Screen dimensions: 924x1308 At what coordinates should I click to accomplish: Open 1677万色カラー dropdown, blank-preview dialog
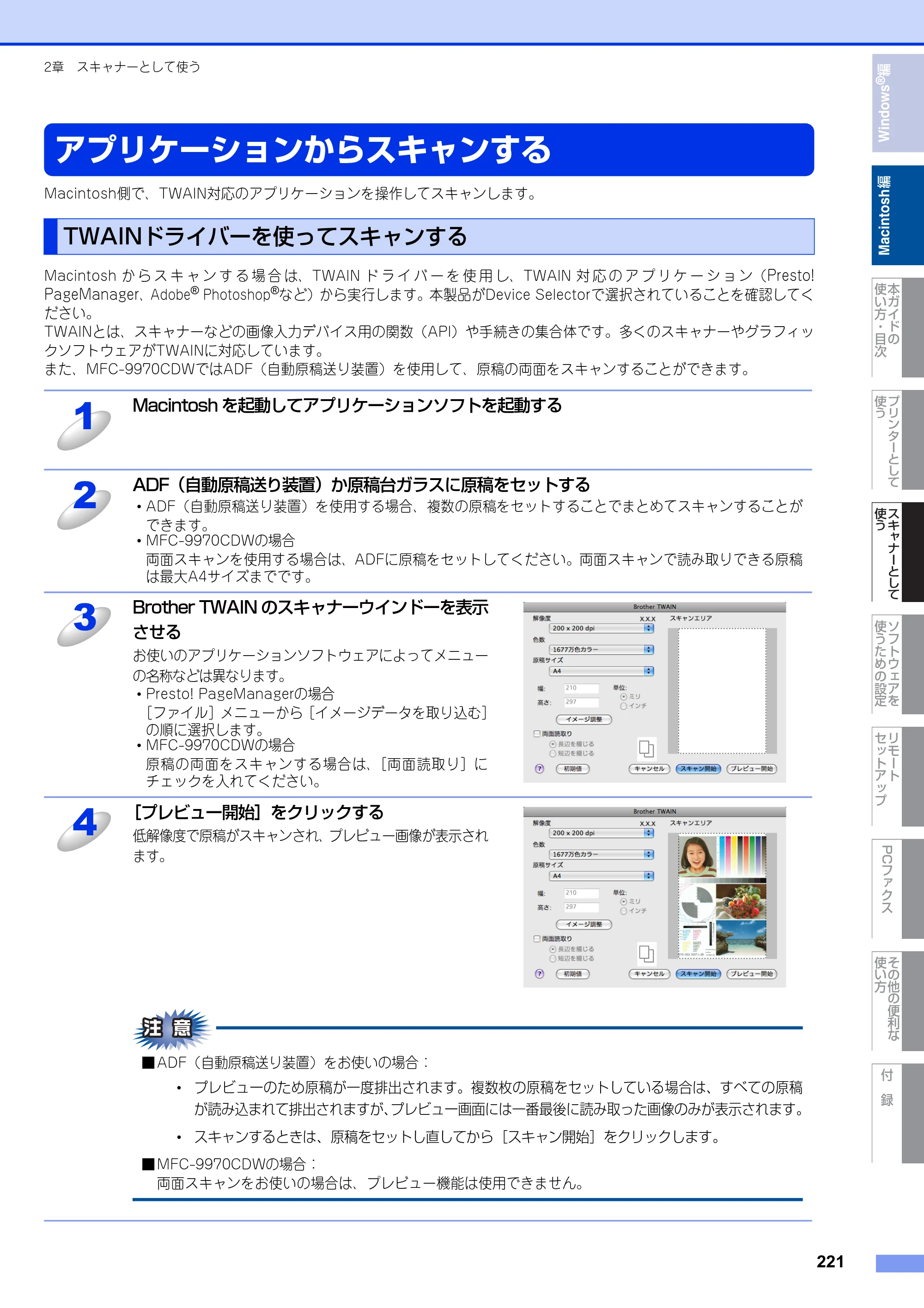point(601,650)
